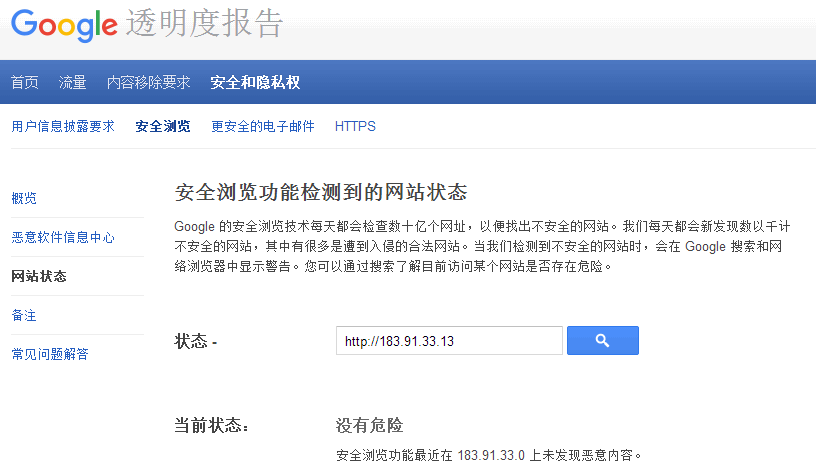Select 安全和隐私权 in the top navigation
816x467 pixels.
(x=255, y=82)
